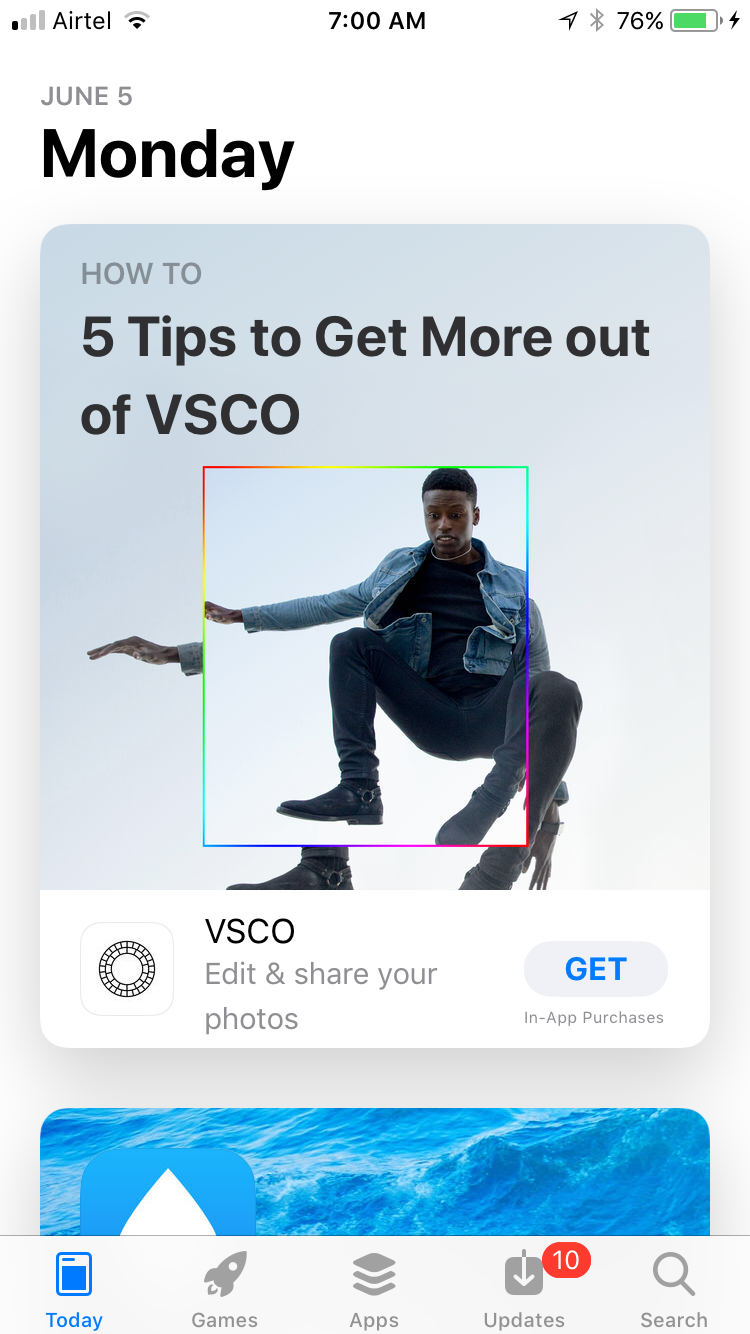Viewport: 750px width, 1334px height.
Task: Open the Updates download icon
Action: (x=523, y=1275)
